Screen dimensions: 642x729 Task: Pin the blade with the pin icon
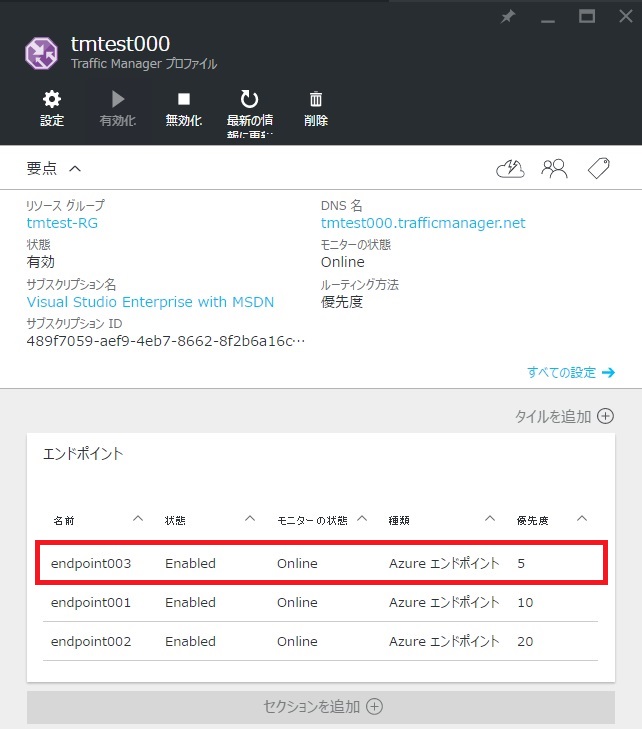508,17
